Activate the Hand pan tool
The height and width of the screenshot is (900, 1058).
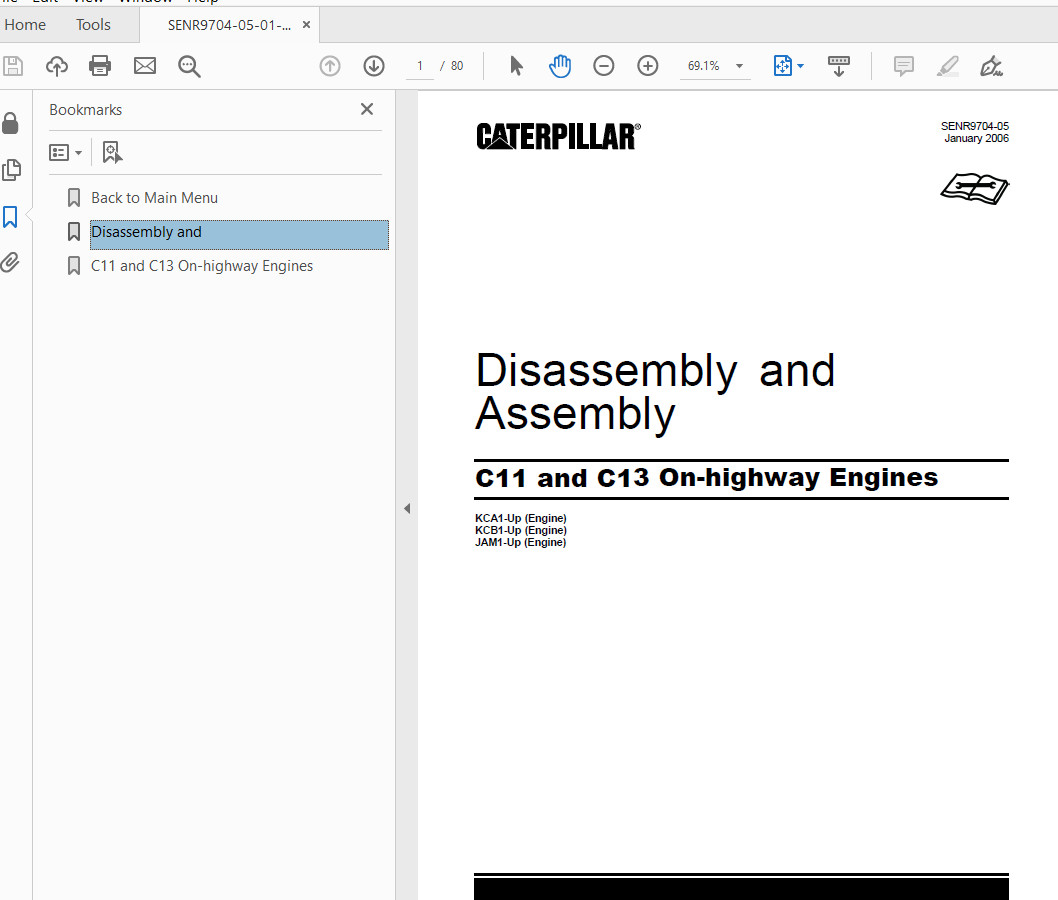(x=560, y=66)
